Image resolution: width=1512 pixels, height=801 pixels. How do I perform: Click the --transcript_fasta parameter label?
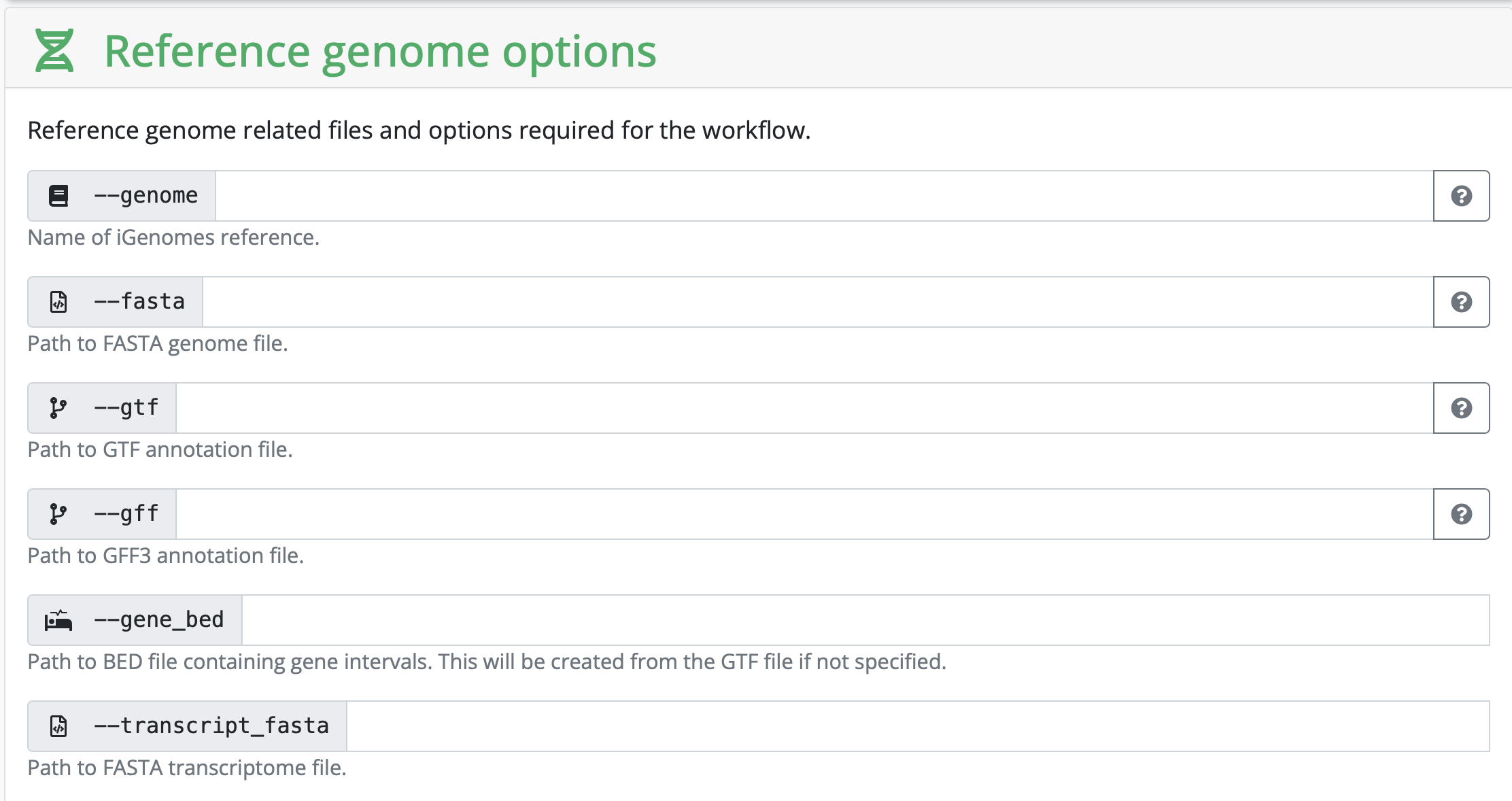coord(211,726)
